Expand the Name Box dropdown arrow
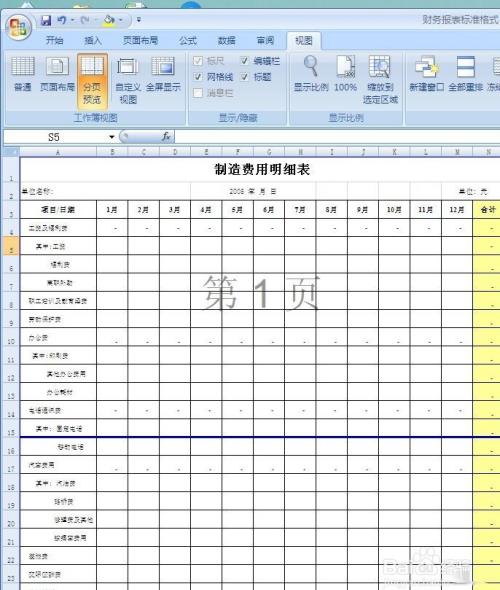Viewport: 500px width, 590px height. tap(112, 137)
